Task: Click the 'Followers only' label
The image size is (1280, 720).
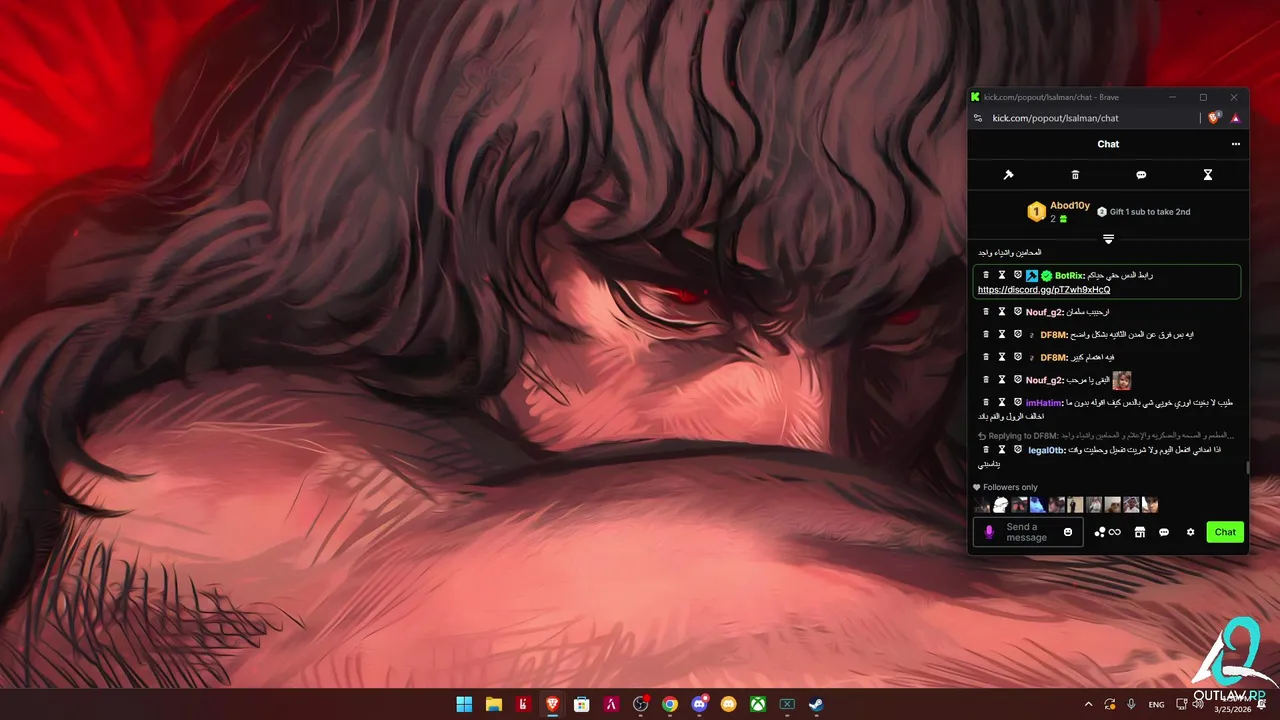Action: point(1010,487)
